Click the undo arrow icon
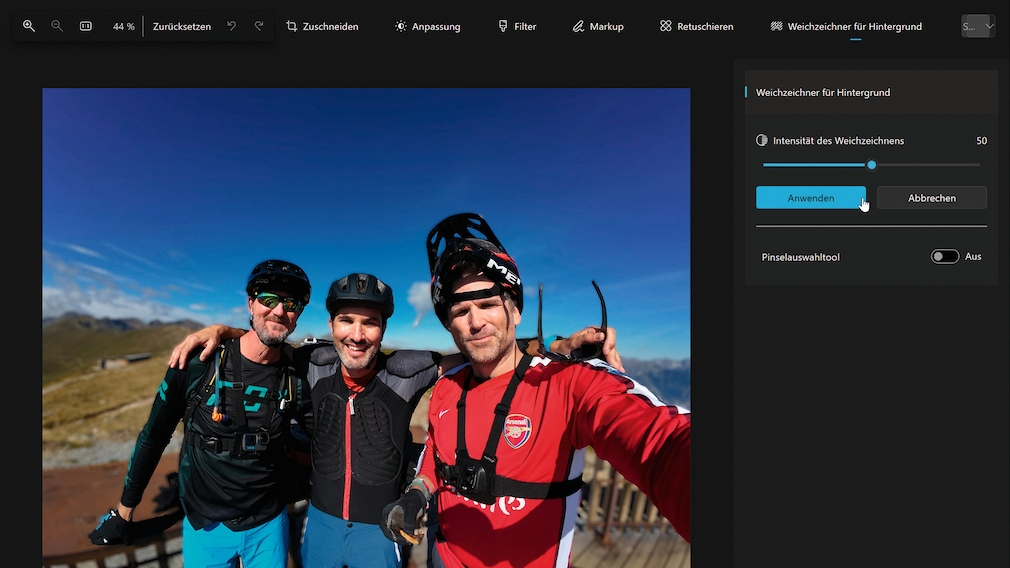Screen dimensions: 1010x568 tap(231, 26)
